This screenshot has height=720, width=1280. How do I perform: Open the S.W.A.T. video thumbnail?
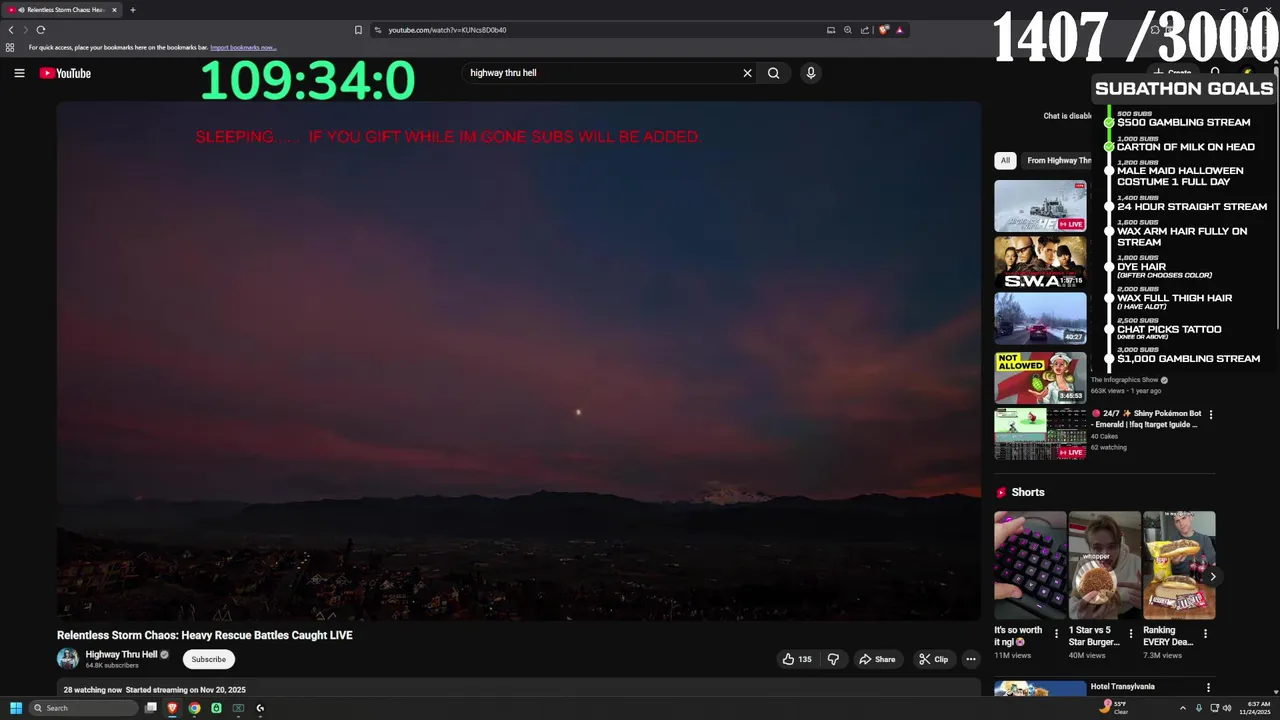tap(1040, 262)
